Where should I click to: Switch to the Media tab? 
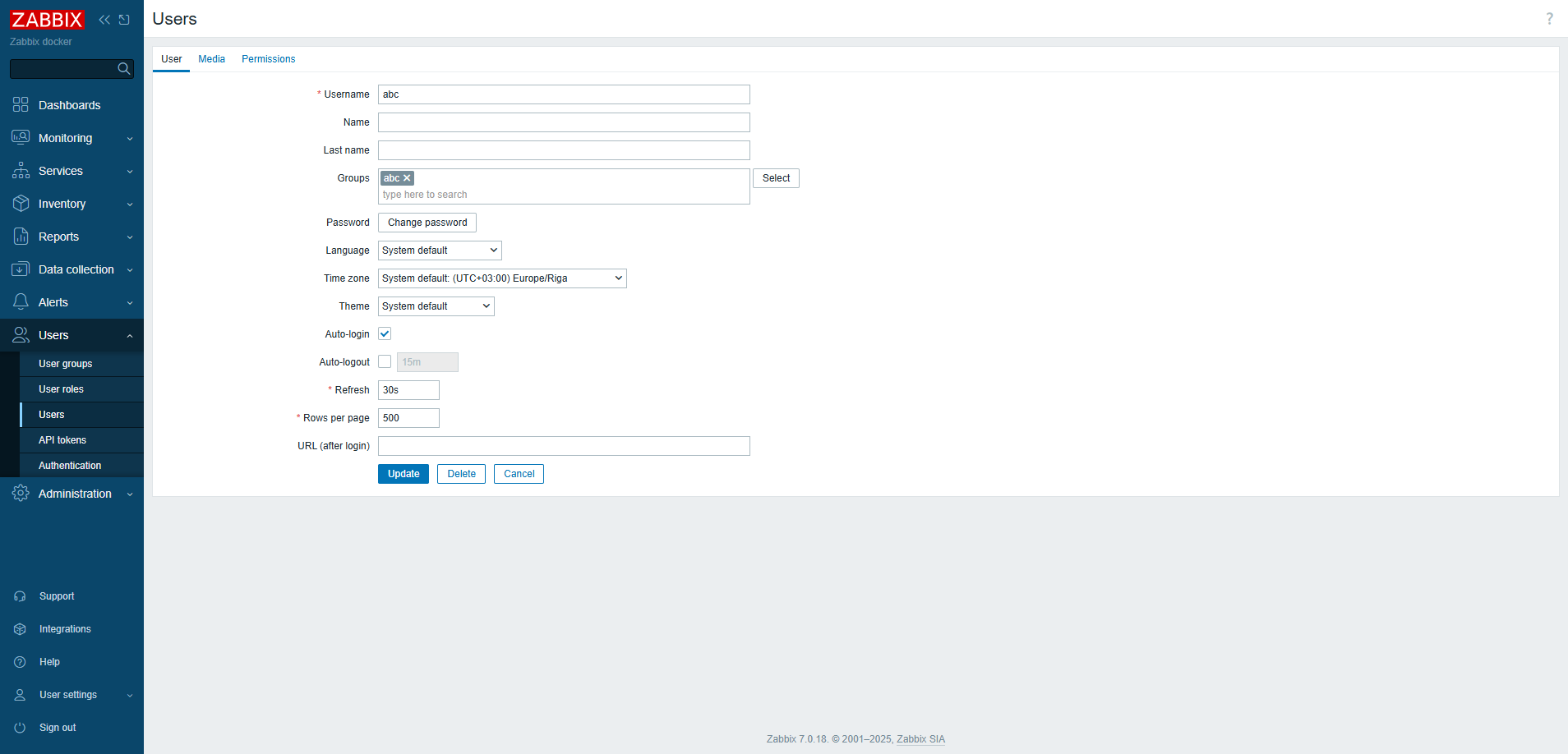point(211,59)
